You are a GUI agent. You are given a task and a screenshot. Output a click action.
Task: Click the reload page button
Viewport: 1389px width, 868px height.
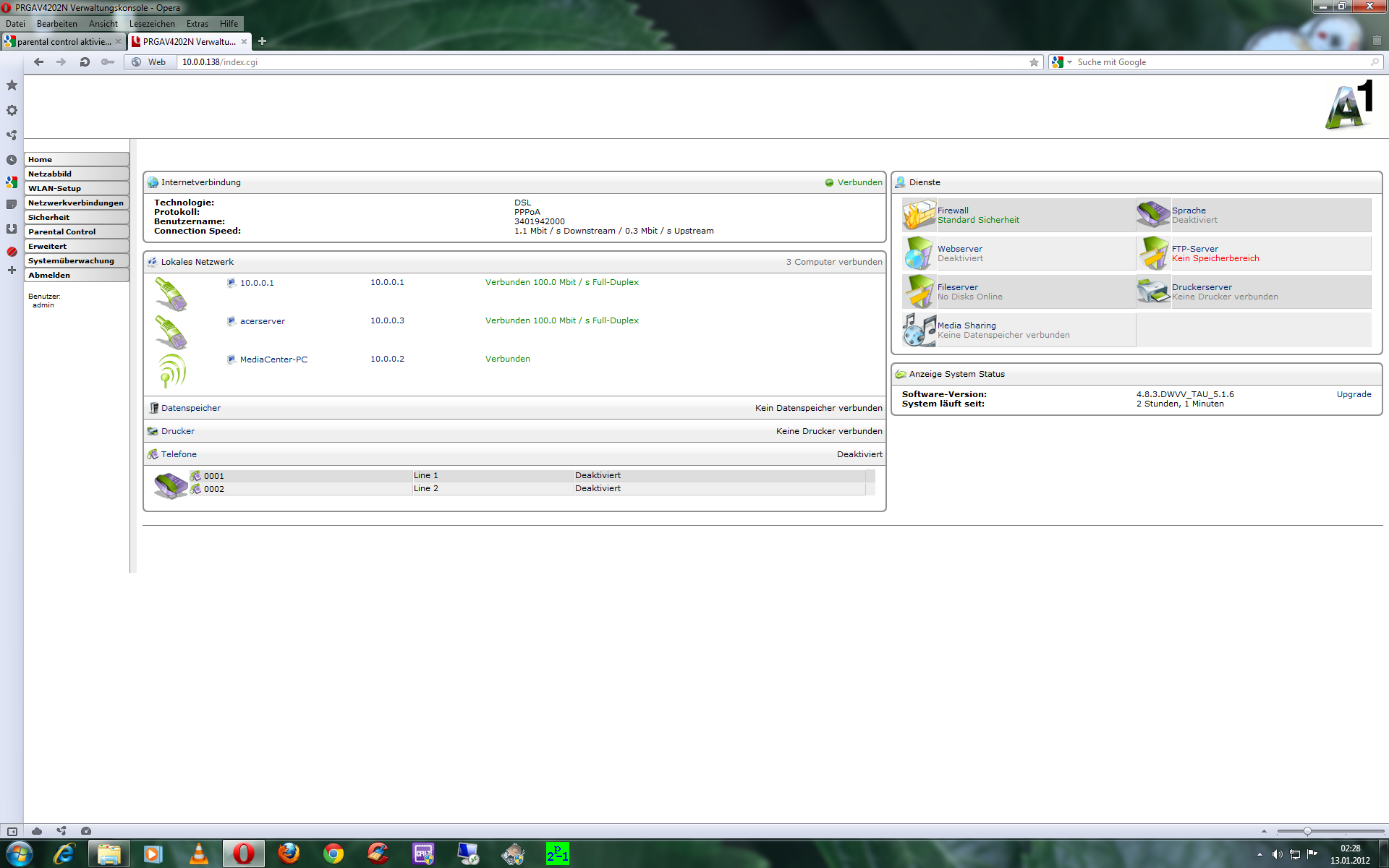pyautogui.click(x=85, y=62)
